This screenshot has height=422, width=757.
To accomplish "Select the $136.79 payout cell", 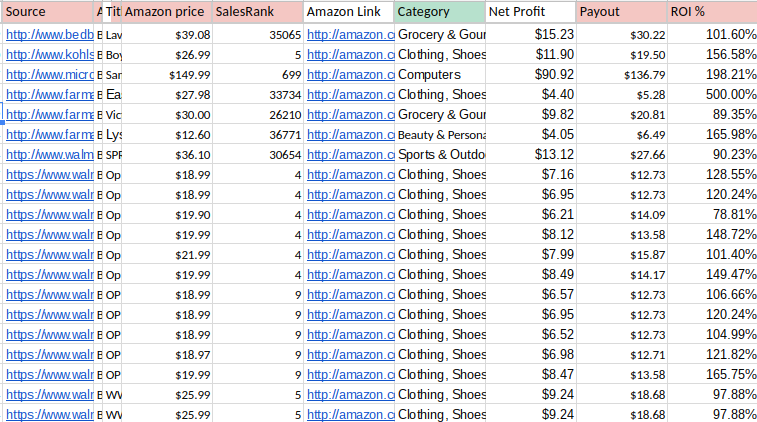I will 622,74.
